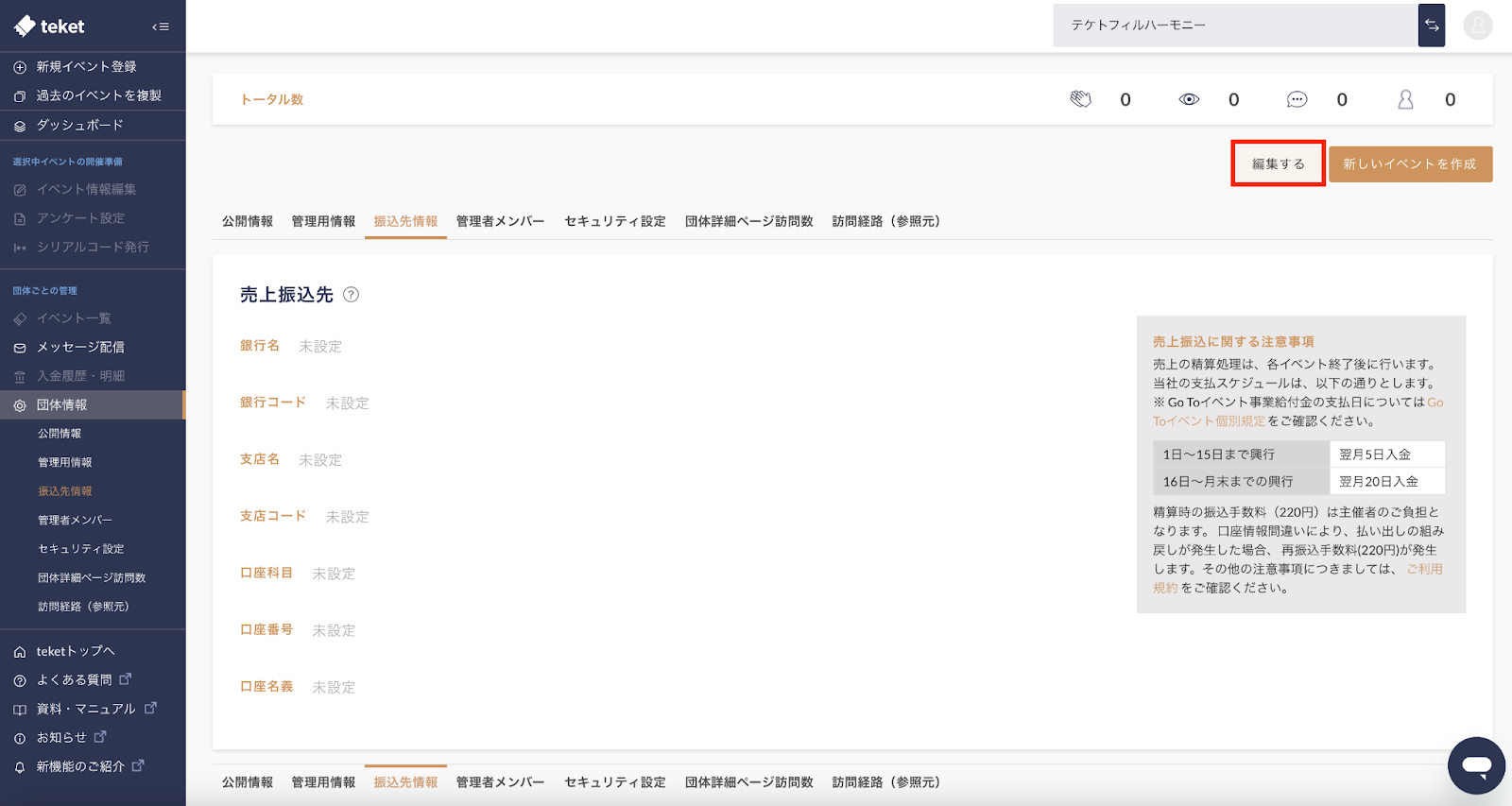Open the セキュリティ設定 tab at top

coord(614,221)
